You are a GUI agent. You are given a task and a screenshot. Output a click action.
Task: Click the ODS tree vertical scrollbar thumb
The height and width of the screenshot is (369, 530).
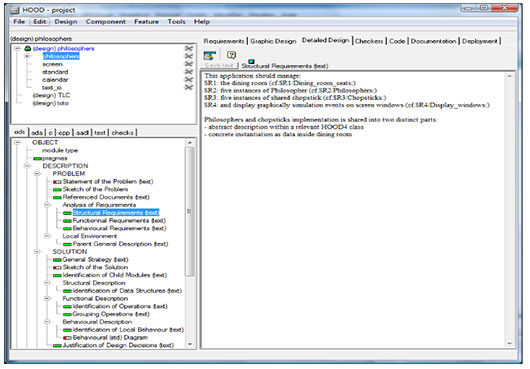point(190,211)
